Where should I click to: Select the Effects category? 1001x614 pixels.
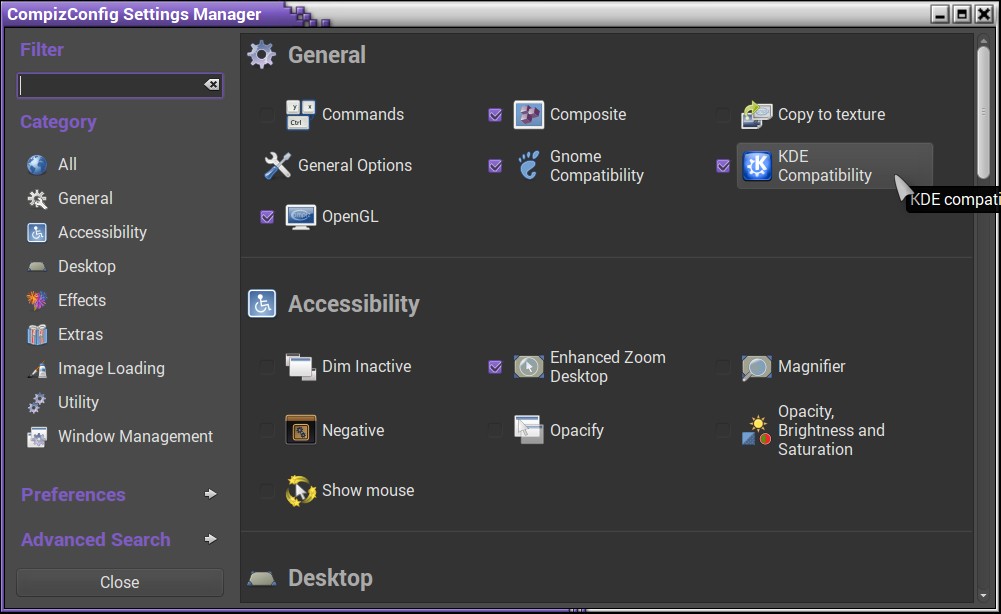tap(81, 300)
